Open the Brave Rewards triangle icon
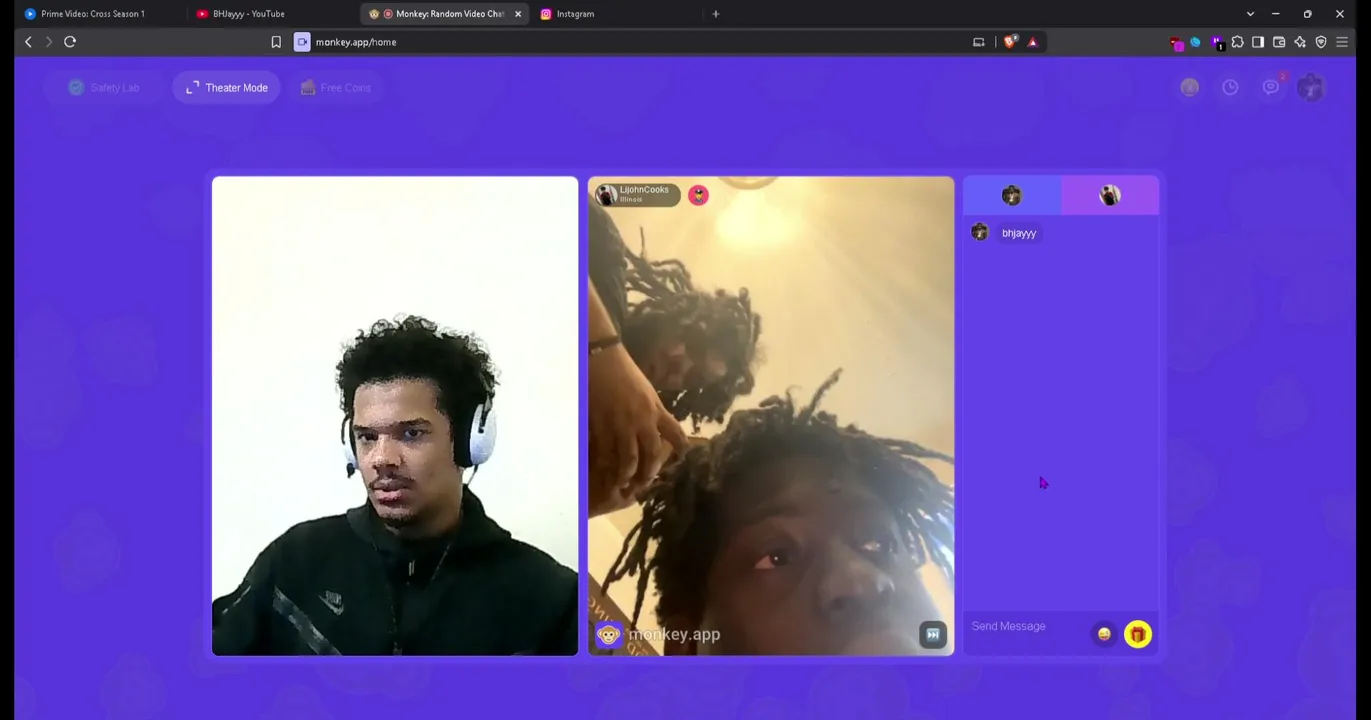 pyautogui.click(x=1033, y=42)
